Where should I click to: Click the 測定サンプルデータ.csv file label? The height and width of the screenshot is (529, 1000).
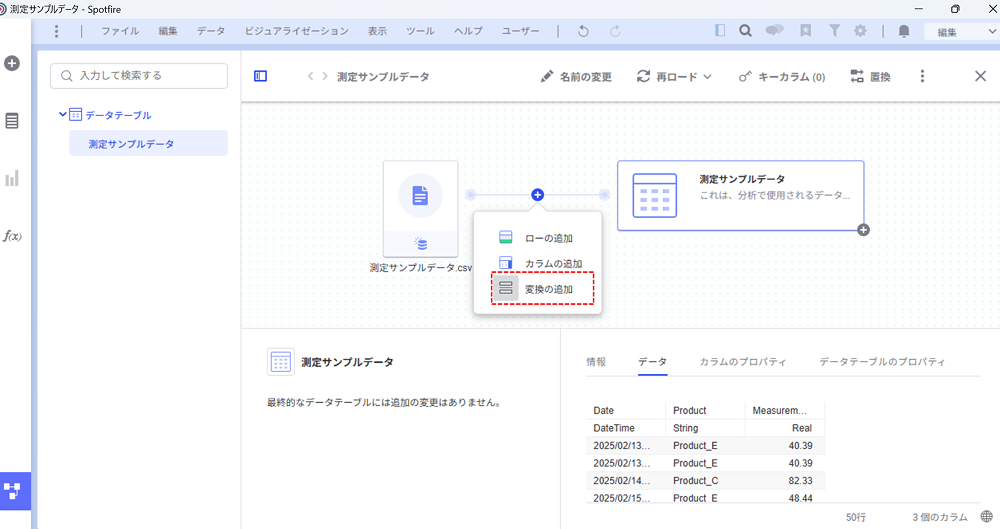(x=420, y=267)
